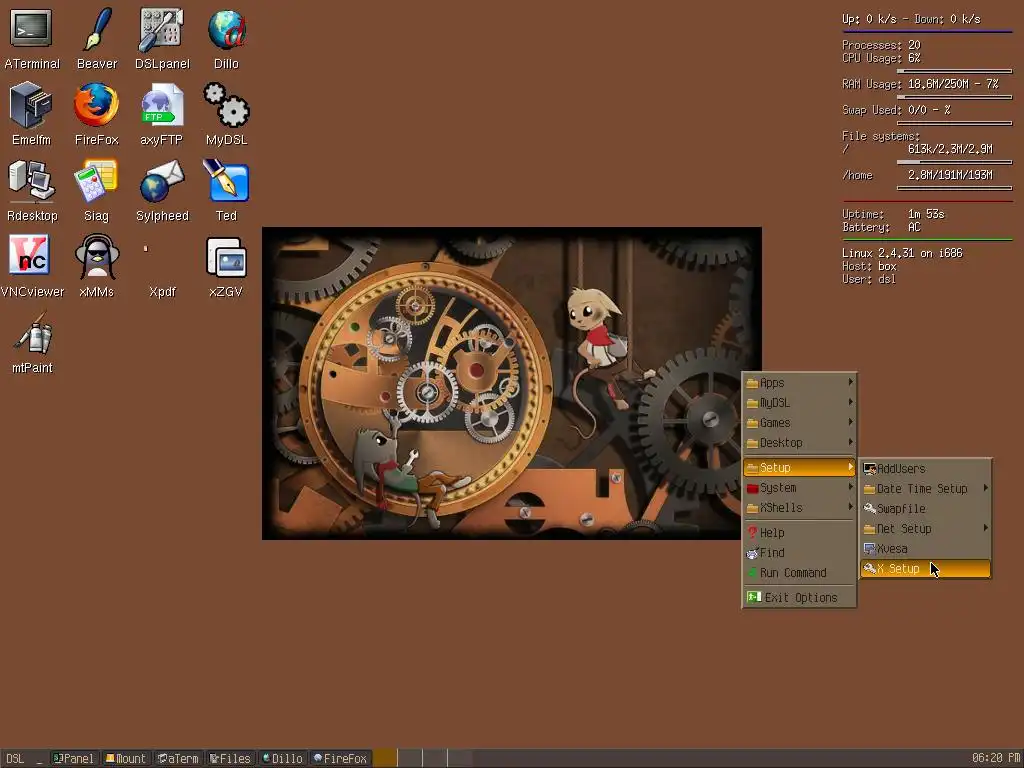Open the Xpdf desktop icon
Screen dimensions: 1024x768
tap(162, 291)
